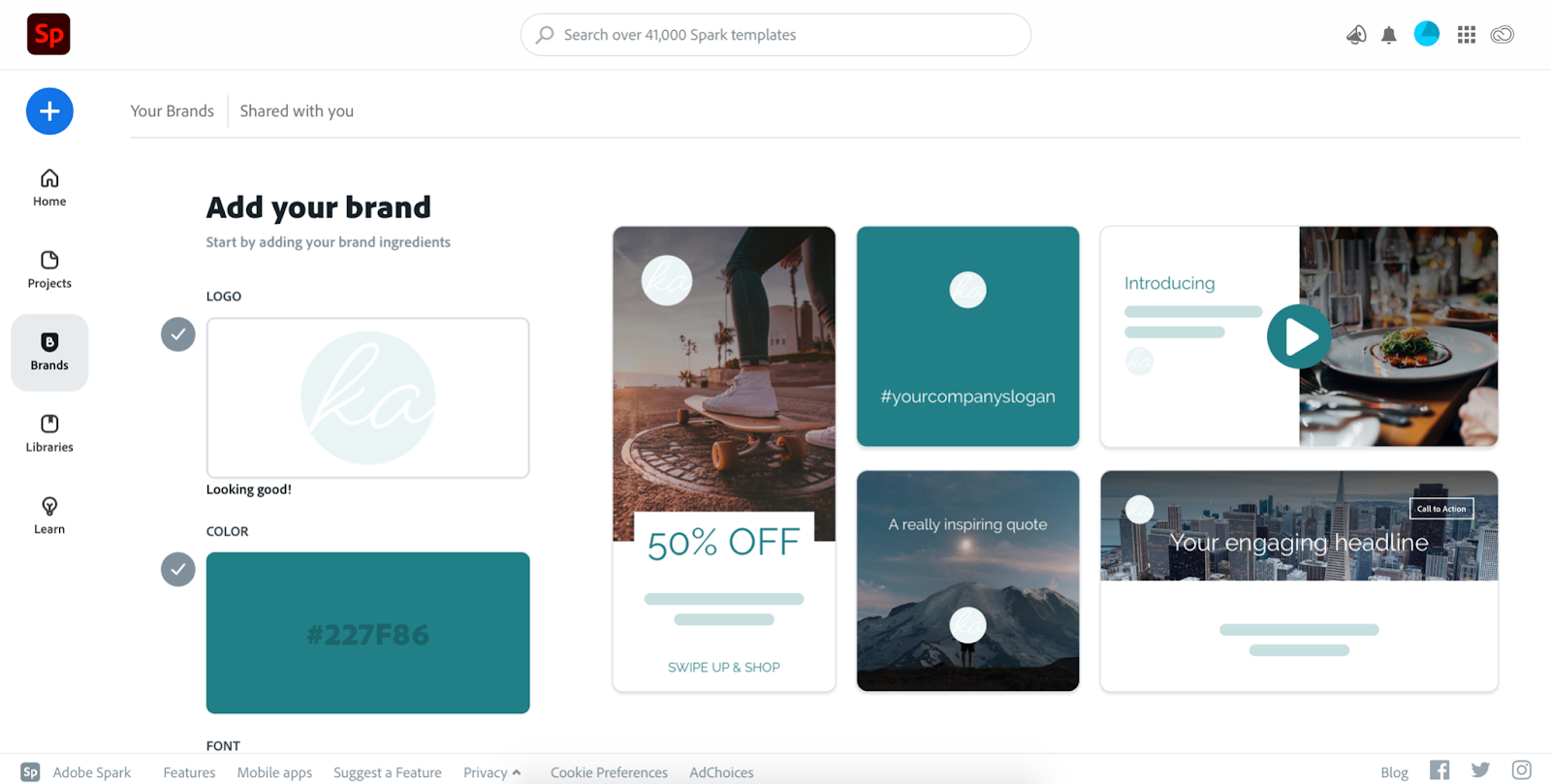This screenshot has width=1551, height=784.
Task: Open the Learn lightbulb section
Action: 49,516
